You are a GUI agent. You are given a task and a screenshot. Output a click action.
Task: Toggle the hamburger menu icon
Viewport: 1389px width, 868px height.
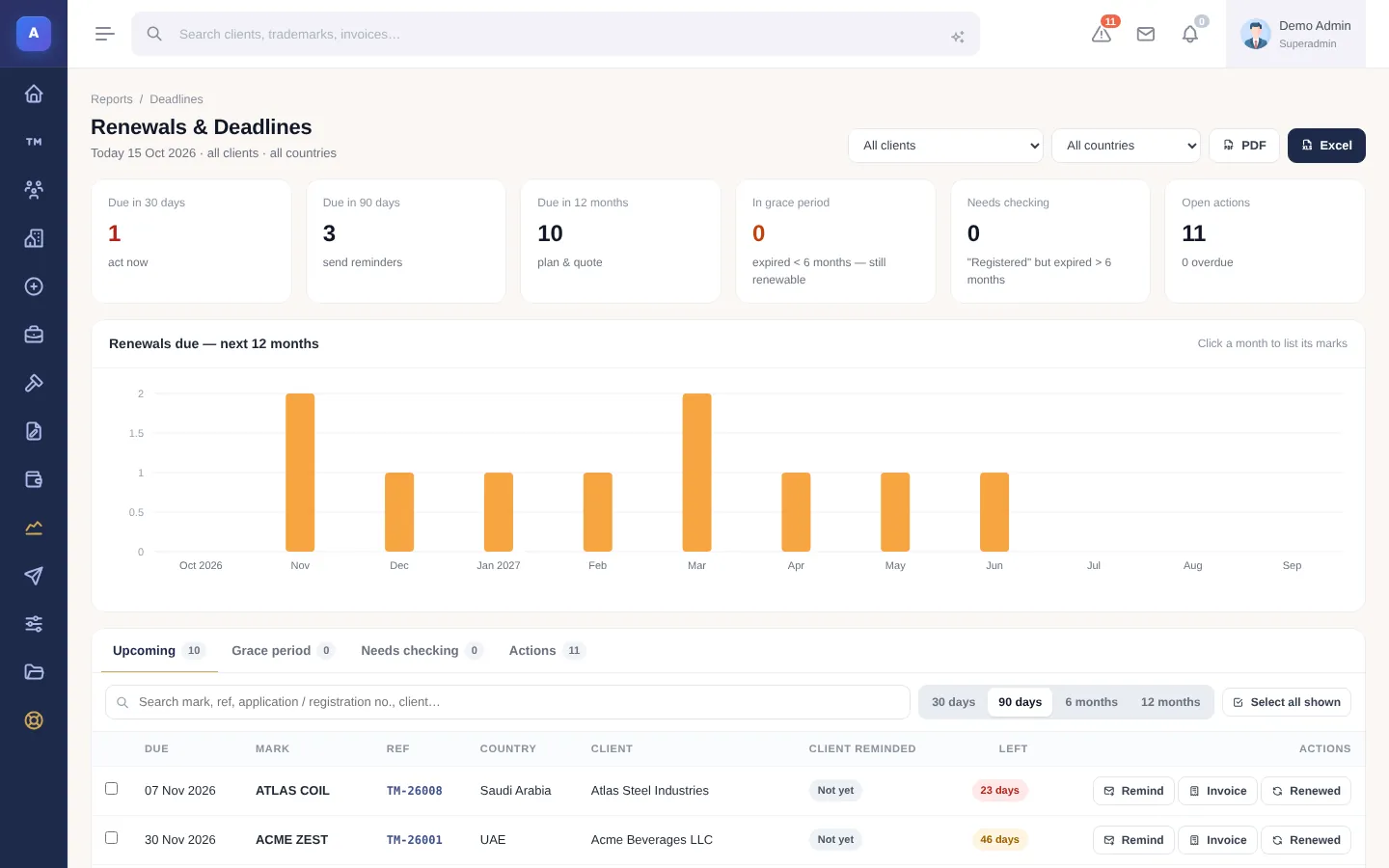pos(105,34)
